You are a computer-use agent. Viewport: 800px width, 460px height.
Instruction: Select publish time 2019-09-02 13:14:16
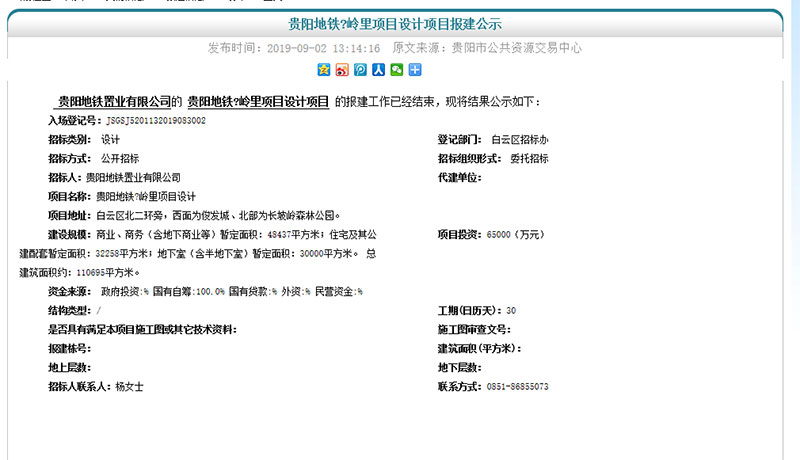323,48
